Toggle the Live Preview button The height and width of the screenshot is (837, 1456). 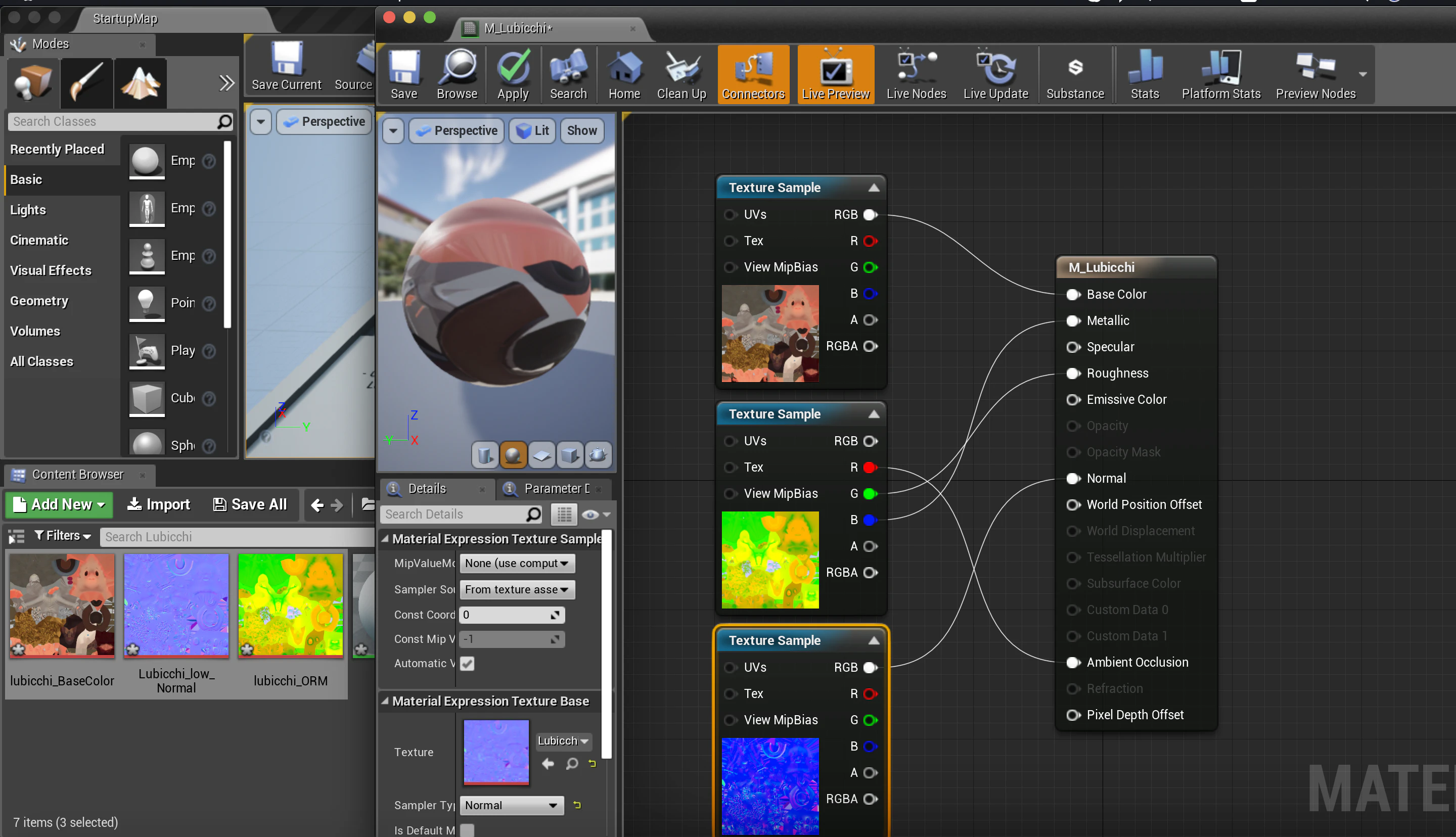click(x=835, y=75)
